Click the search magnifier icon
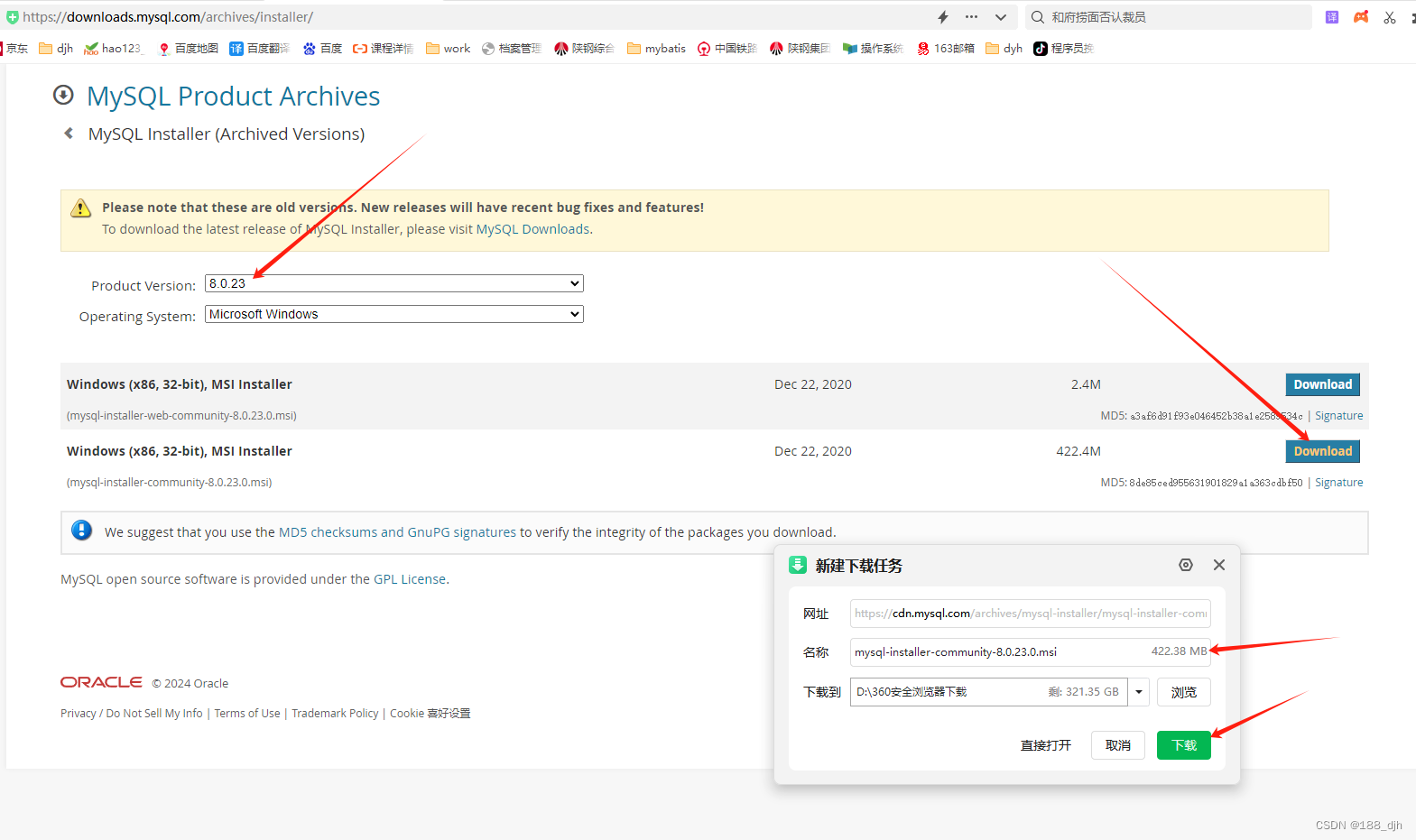1416x840 pixels. 1038,17
